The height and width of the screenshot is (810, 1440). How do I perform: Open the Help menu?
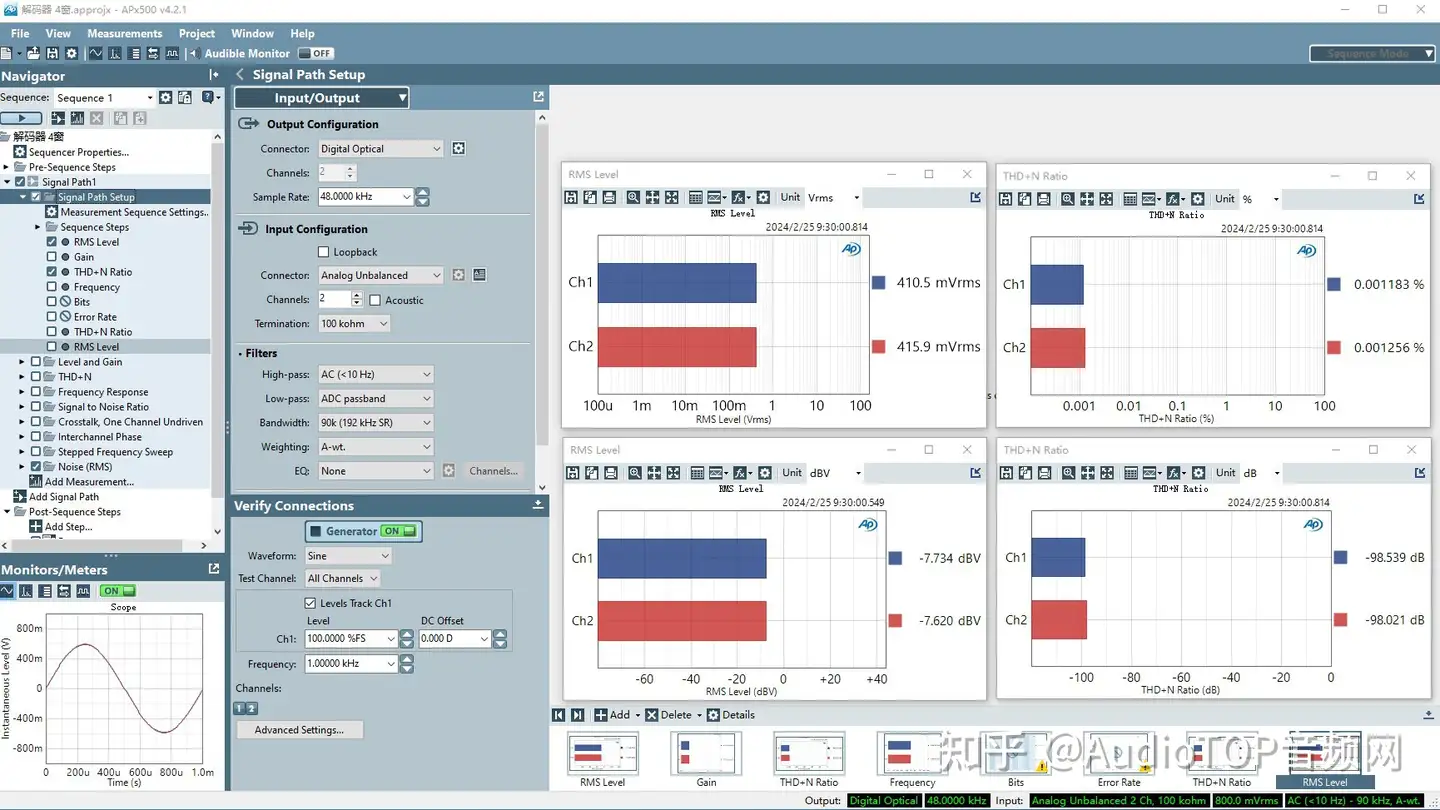(302, 33)
